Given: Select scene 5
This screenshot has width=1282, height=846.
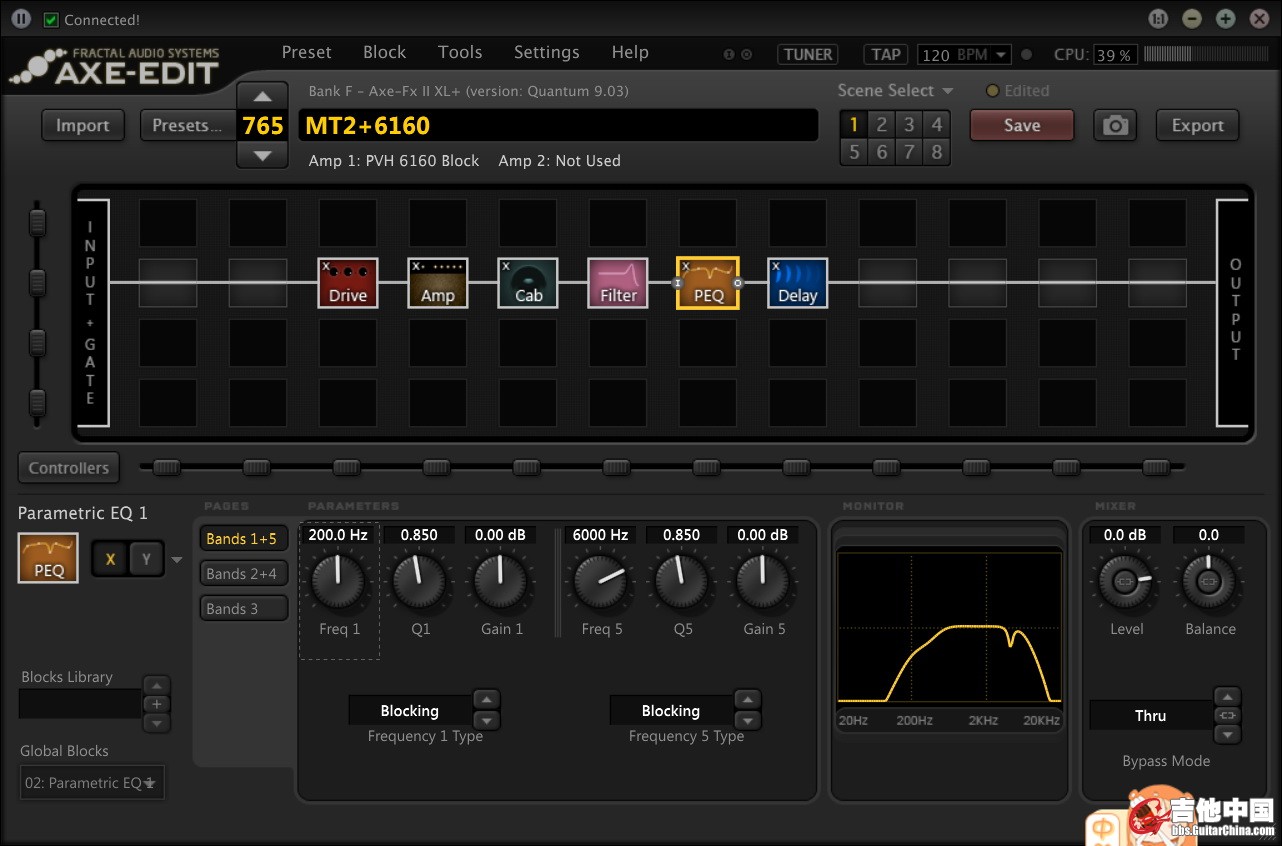Looking at the screenshot, I should pos(854,152).
